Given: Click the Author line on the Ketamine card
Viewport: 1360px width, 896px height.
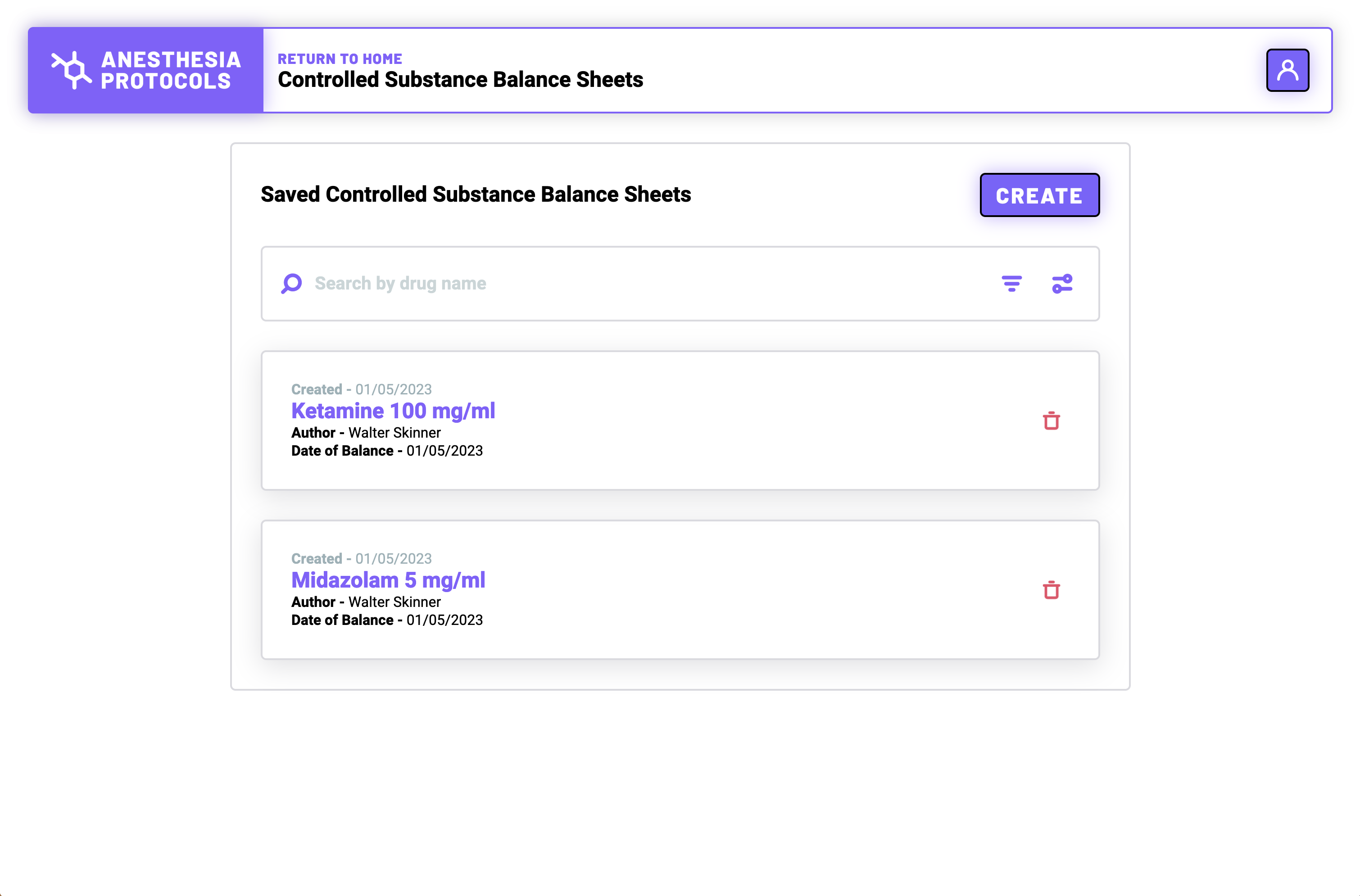Looking at the screenshot, I should coord(366,433).
